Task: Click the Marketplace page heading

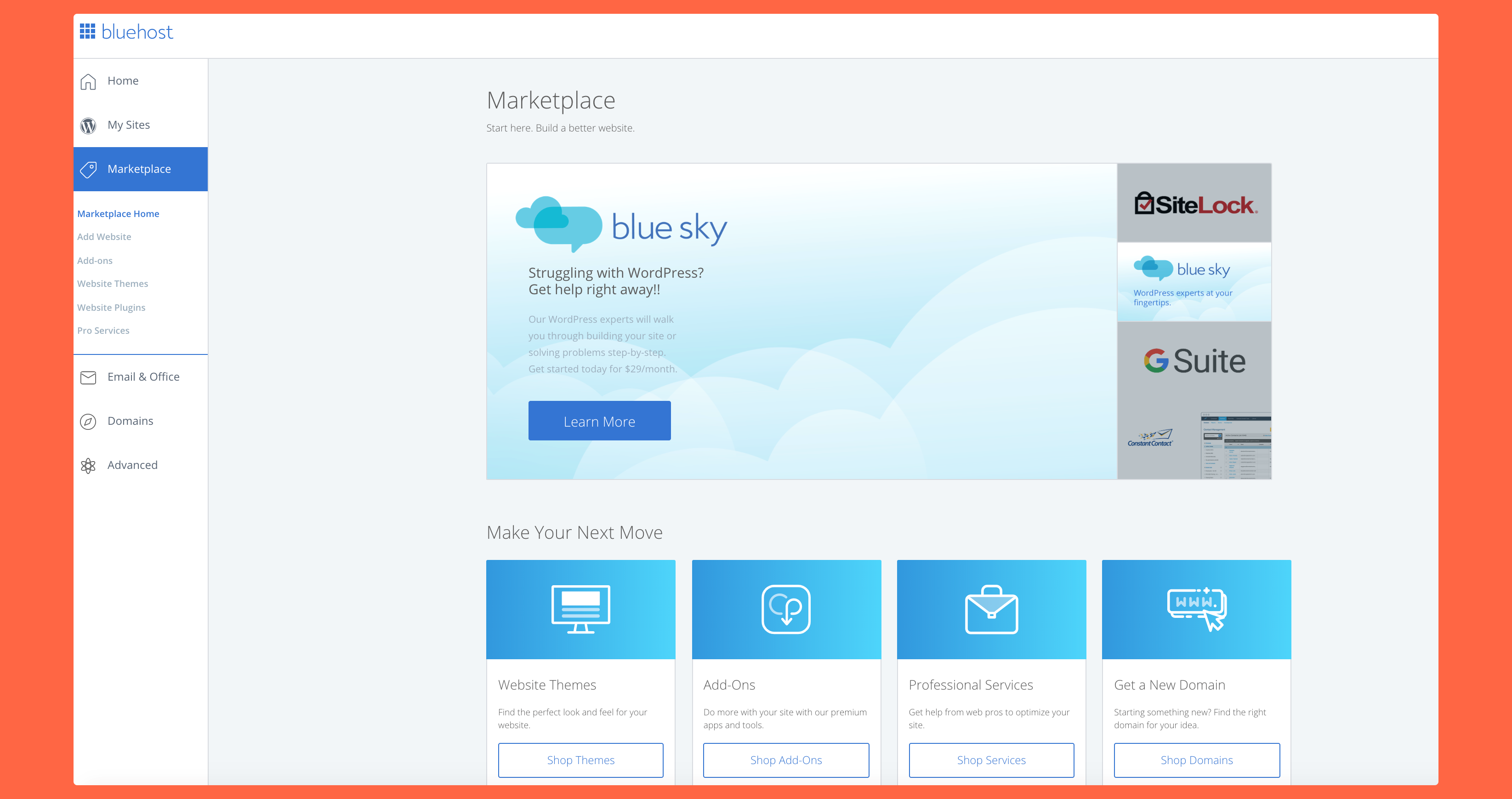Action: 551,101
